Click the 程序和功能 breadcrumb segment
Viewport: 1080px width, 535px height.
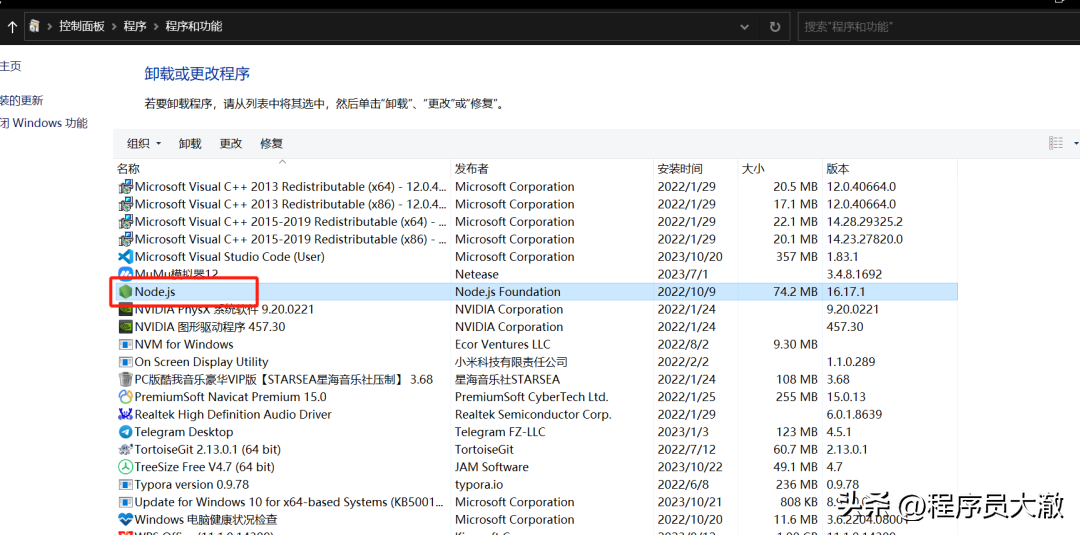pyautogui.click(x=194, y=27)
